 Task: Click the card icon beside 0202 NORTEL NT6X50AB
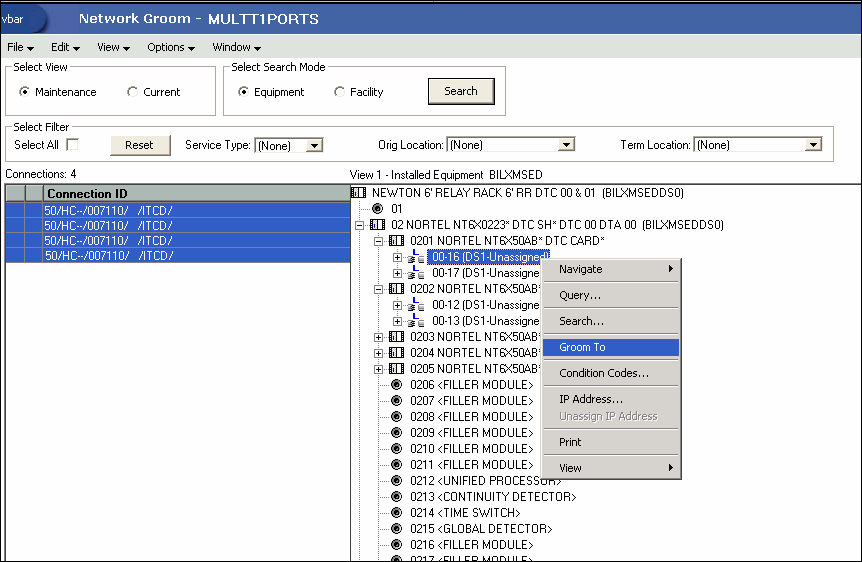(396, 288)
